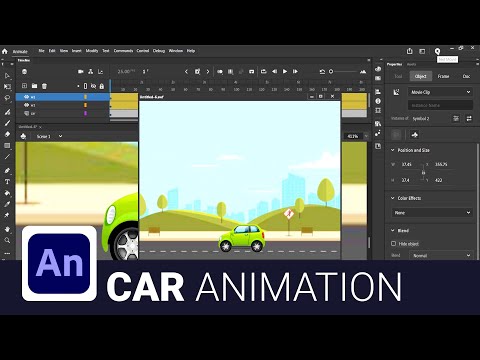Select the Rectangle tool

point(7,146)
